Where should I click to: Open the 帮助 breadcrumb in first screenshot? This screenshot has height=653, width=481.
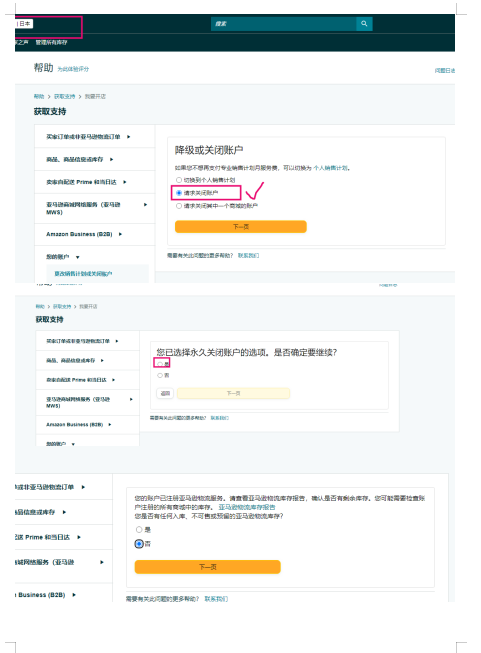tap(39, 97)
